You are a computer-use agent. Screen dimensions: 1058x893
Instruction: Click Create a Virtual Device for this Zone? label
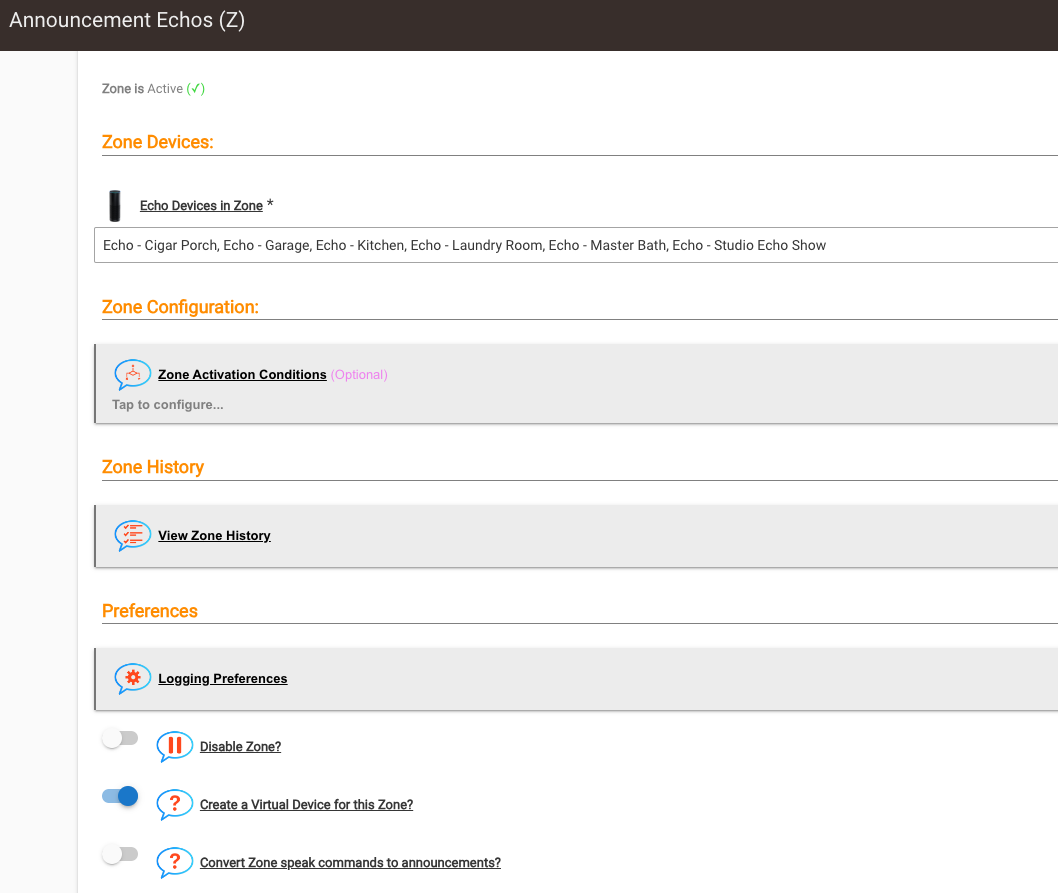pyautogui.click(x=306, y=805)
